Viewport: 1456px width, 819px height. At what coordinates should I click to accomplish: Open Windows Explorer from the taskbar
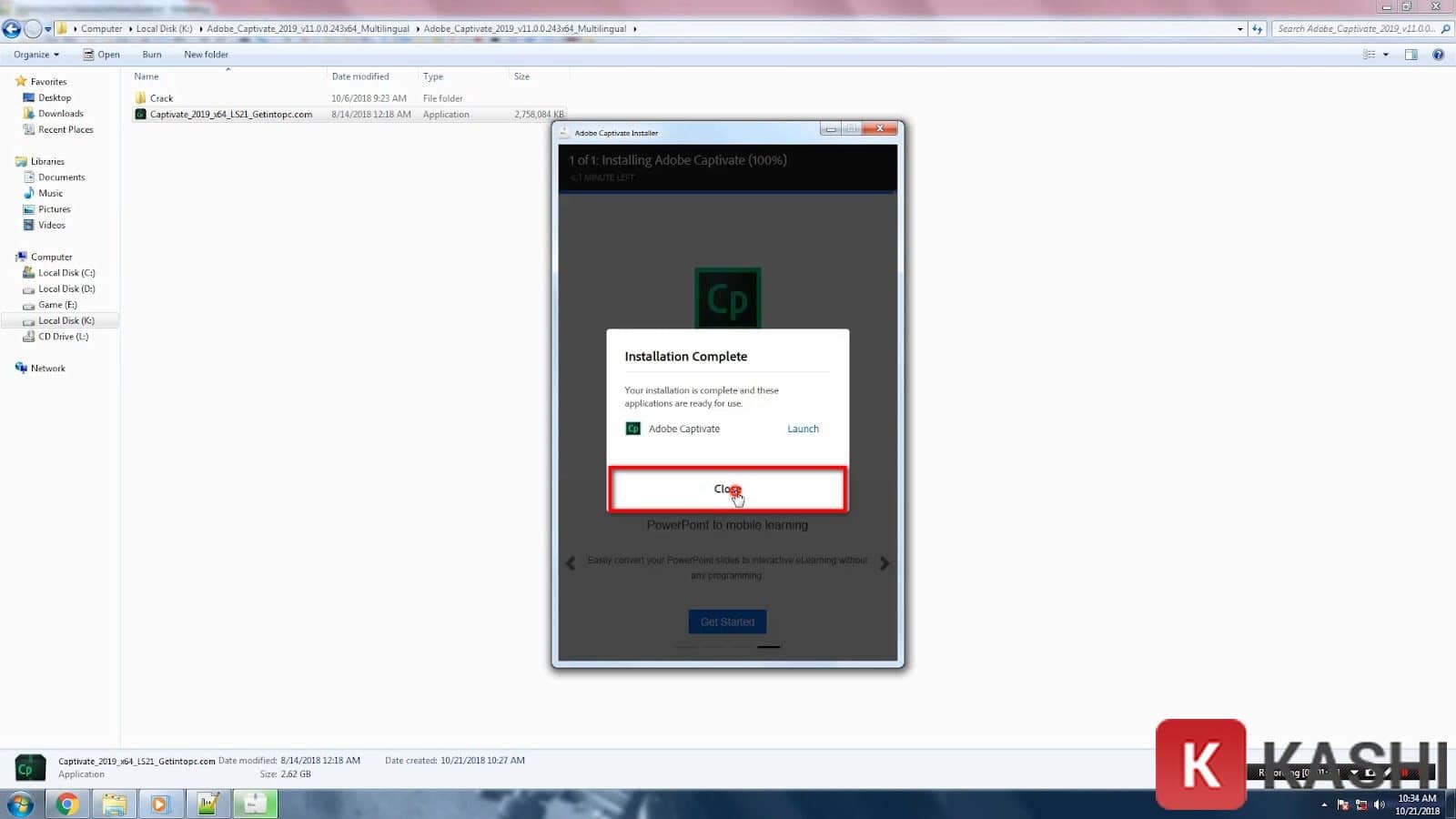coord(114,804)
